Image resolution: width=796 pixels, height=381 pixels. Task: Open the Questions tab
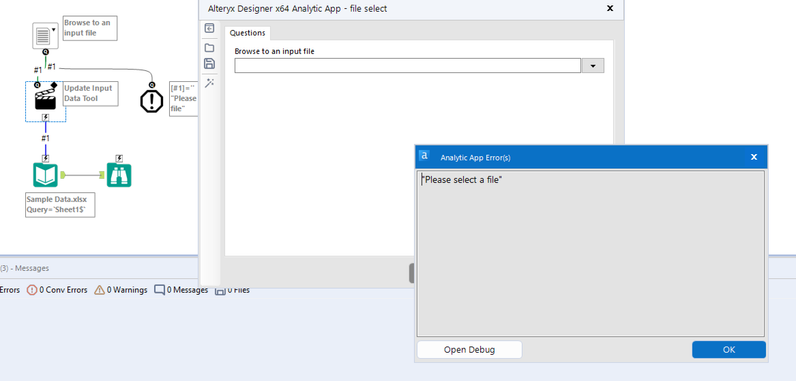(x=247, y=33)
